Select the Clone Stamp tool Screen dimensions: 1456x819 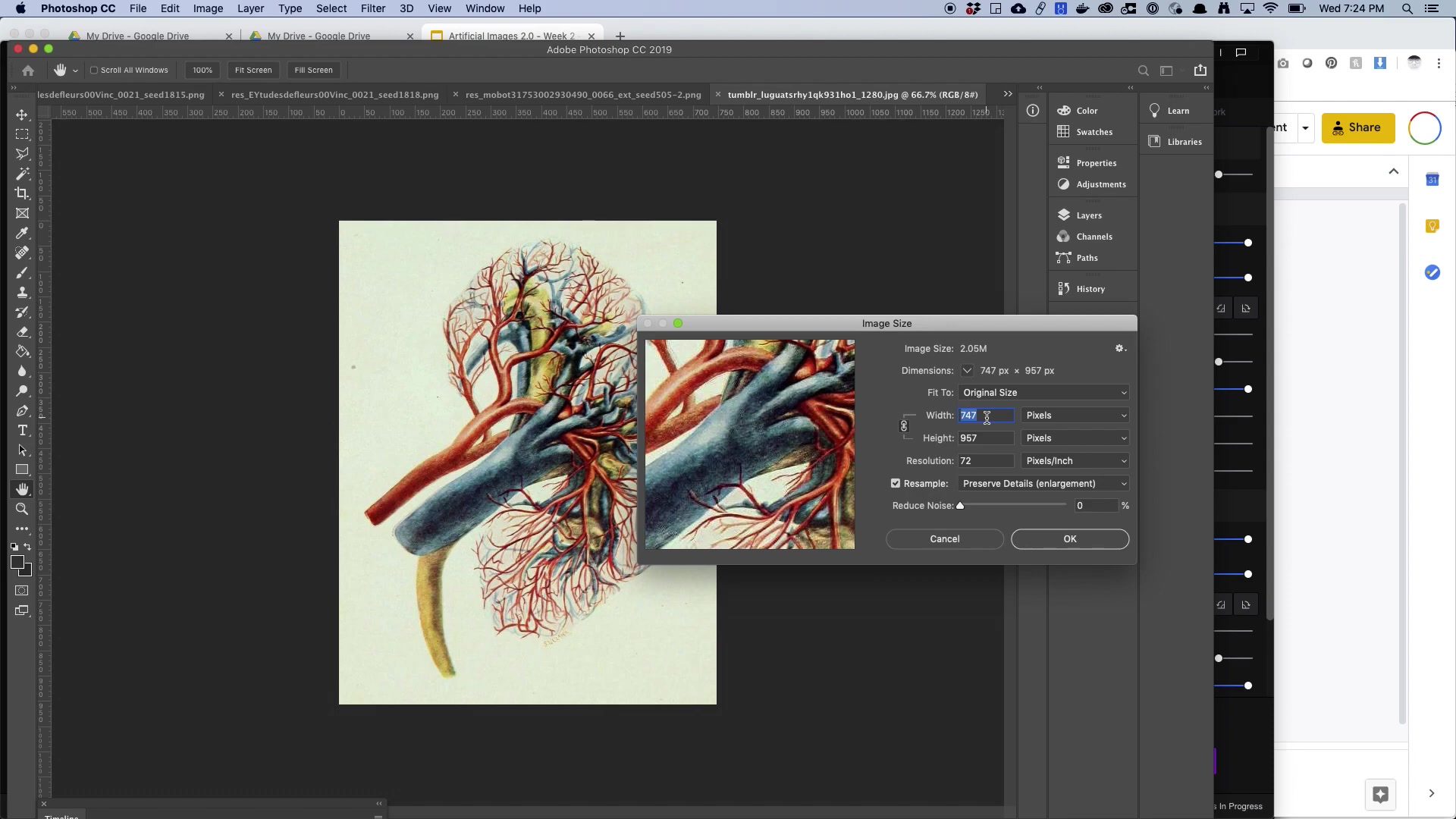(x=22, y=292)
